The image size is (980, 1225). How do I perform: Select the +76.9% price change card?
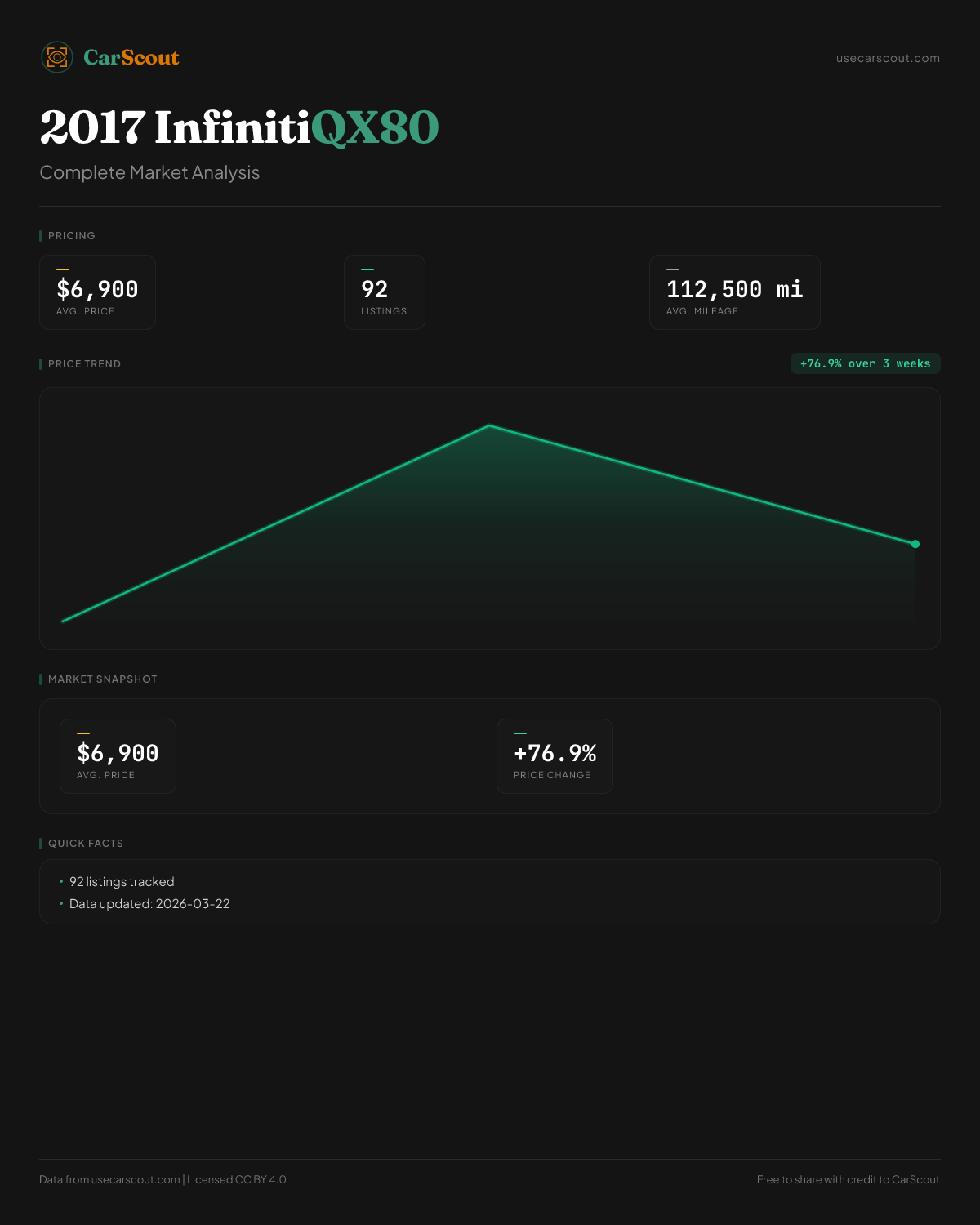[555, 756]
